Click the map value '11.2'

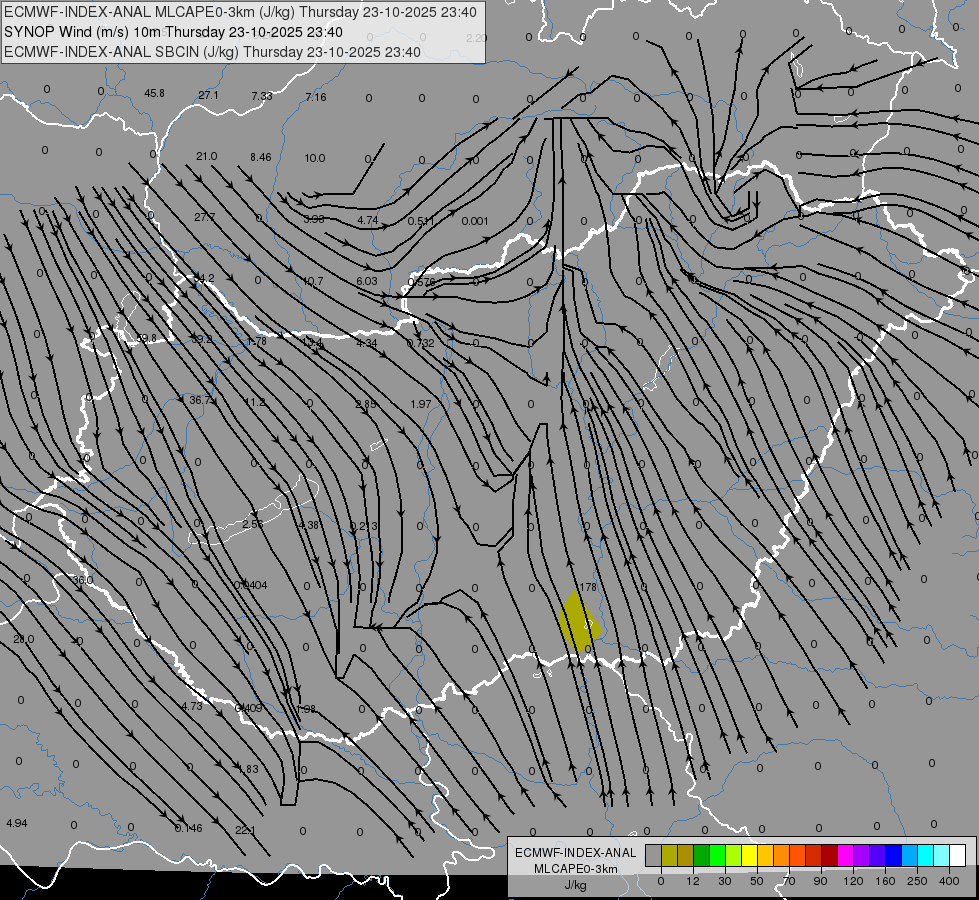tap(255, 402)
